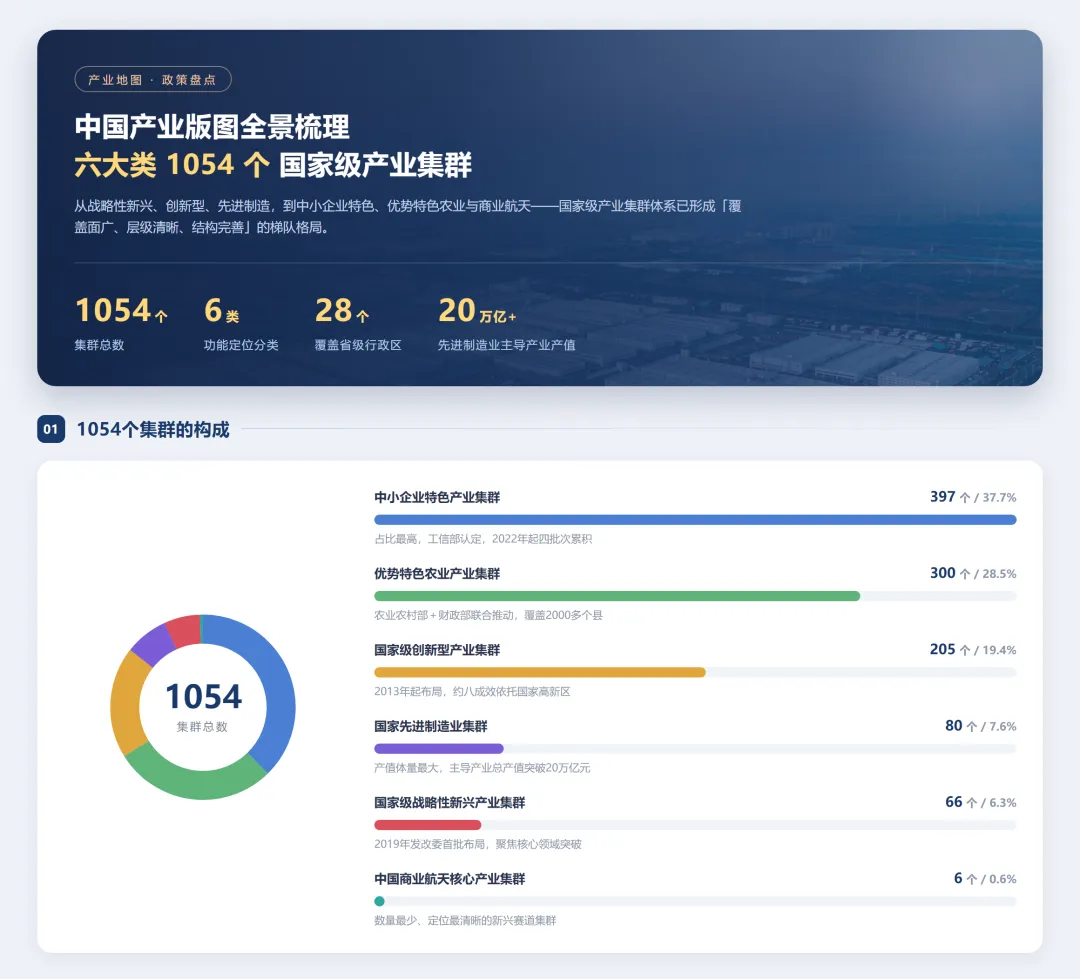Viewport: 1080px width, 979px height.
Task: Click the label 先进制造业主导产业产值
Action: point(507,345)
